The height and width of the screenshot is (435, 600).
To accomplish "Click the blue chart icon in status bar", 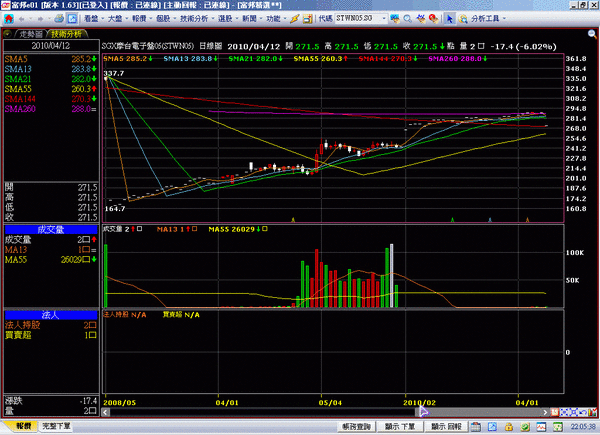I will point(492,427).
